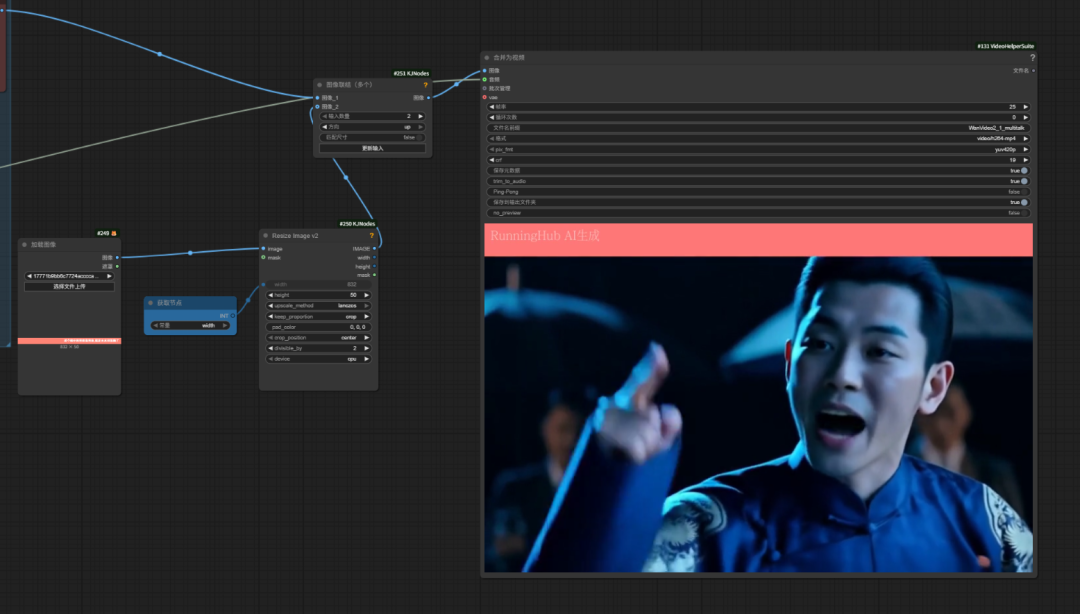
Task: Open help for 图像联结 node
Action: tap(426, 85)
